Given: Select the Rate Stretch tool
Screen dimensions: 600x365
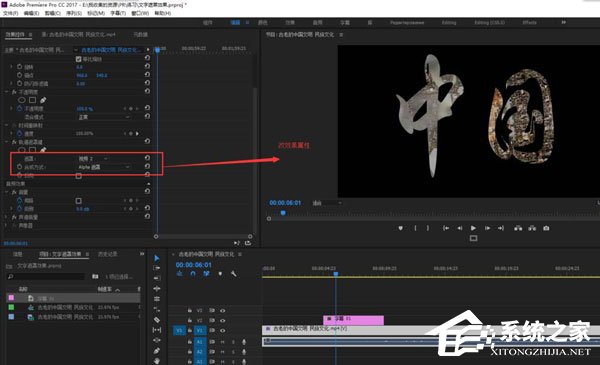Looking at the screenshot, I should click(x=157, y=309).
